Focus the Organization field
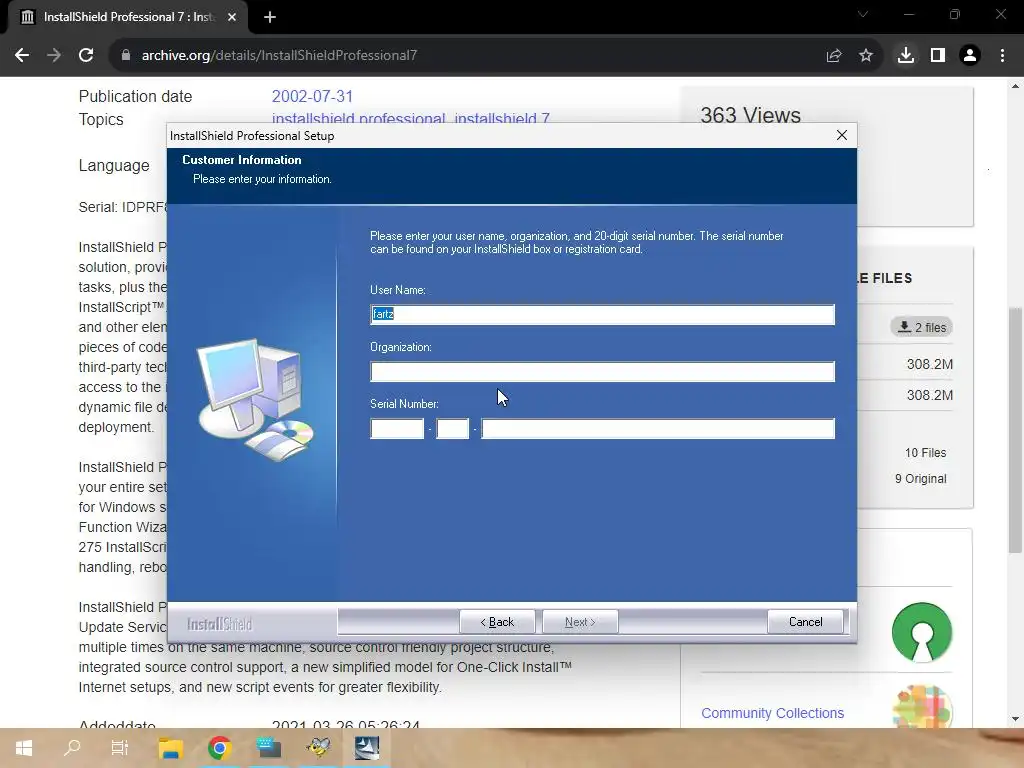Screen dimensions: 1024x768 click(x=602, y=372)
